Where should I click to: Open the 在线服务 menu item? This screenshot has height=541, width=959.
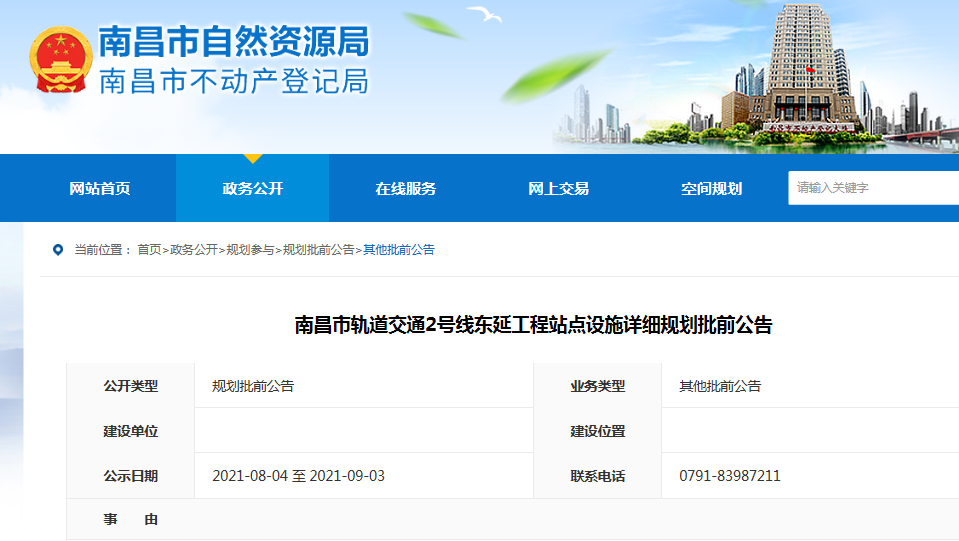click(405, 188)
